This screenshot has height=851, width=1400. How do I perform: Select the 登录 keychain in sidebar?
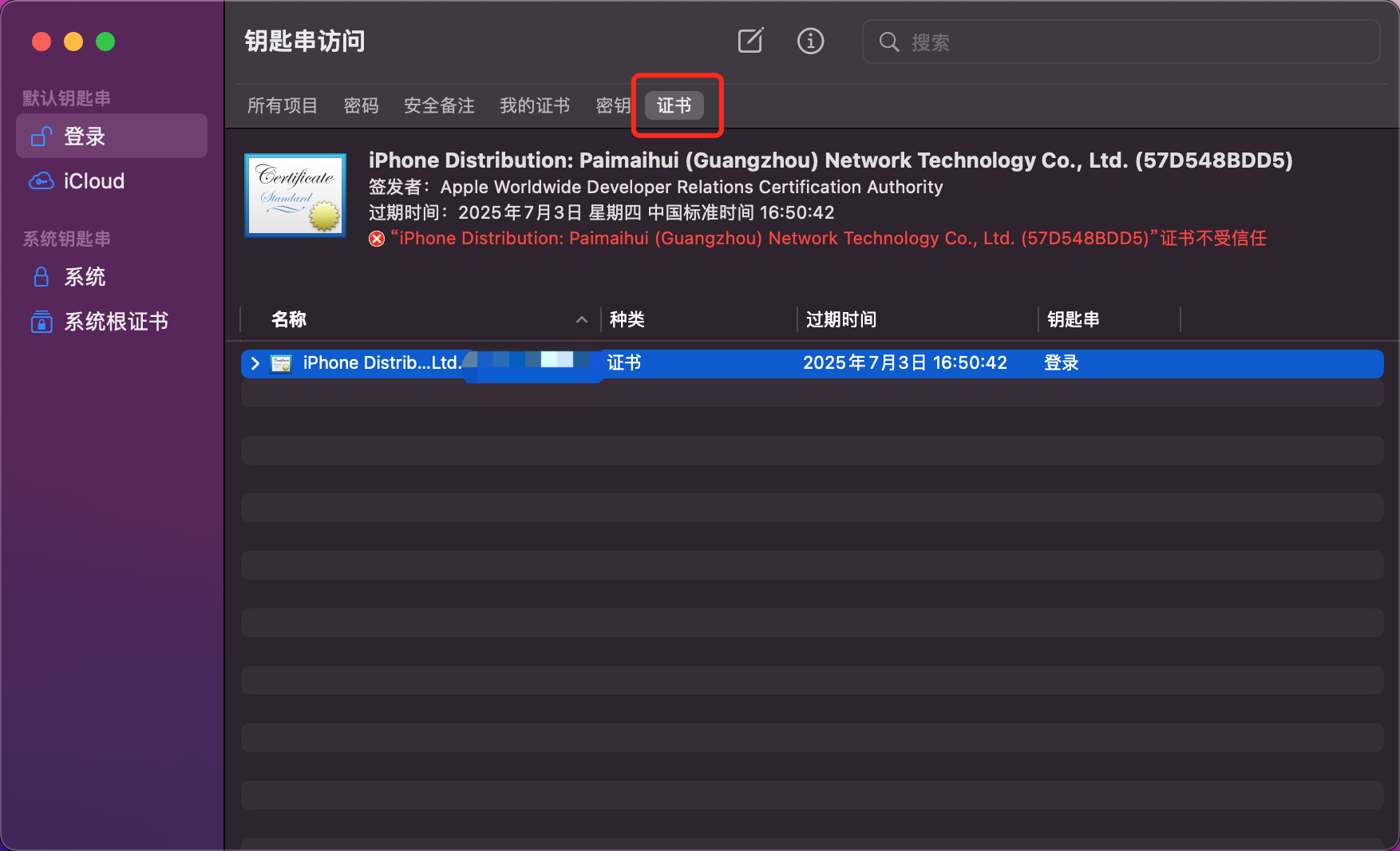pyautogui.click(x=112, y=136)
